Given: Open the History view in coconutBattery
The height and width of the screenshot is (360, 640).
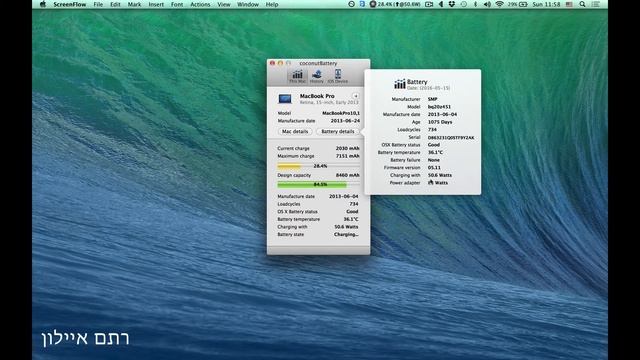Looking at the screenshot, I should tap(316, 76).
